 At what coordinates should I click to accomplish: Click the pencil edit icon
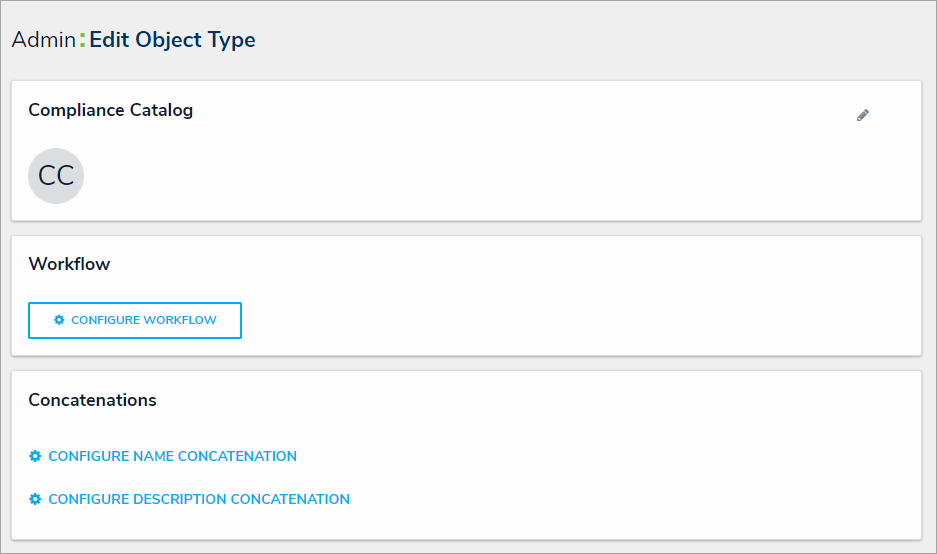(863, 115)
